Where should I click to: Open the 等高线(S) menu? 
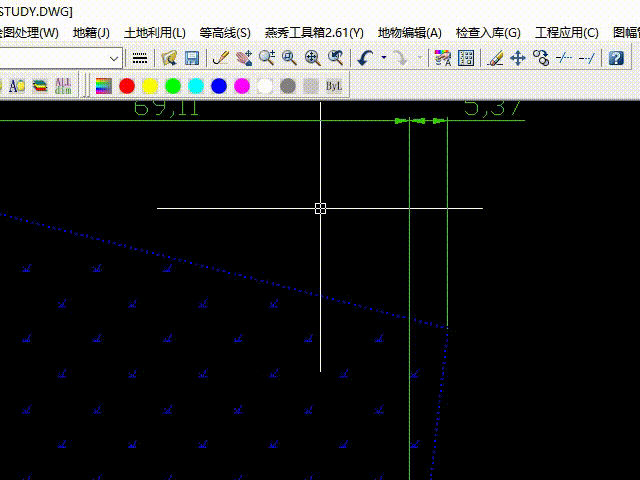(225, 33)
